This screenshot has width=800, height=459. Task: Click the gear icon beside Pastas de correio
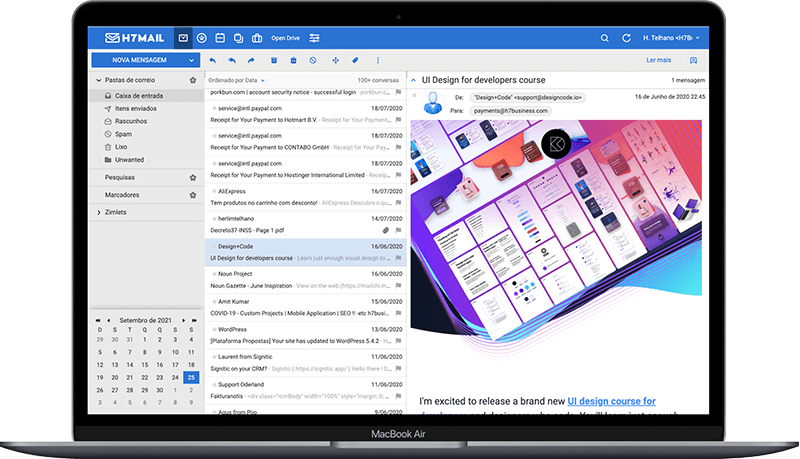tap(193, 80)
